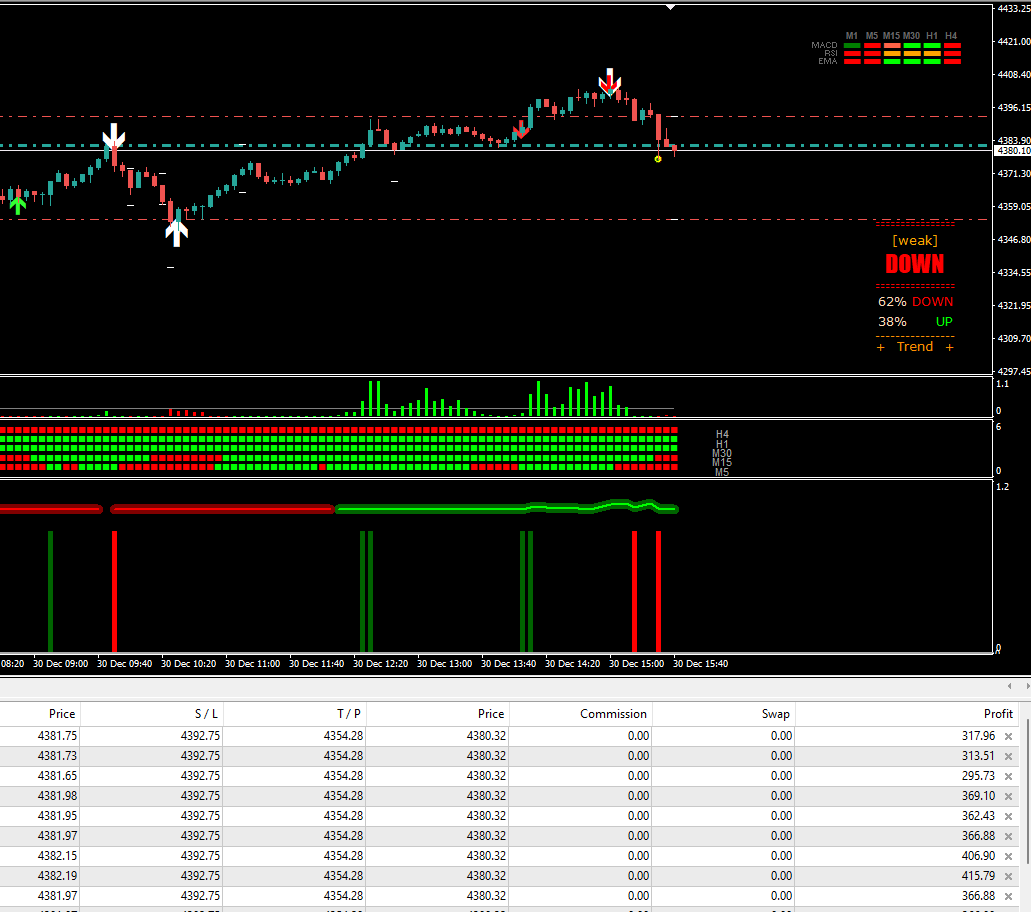This screenshot has width=1031, height=912.
Task: Click the green up arrow signal on chart
Action: 17,204
